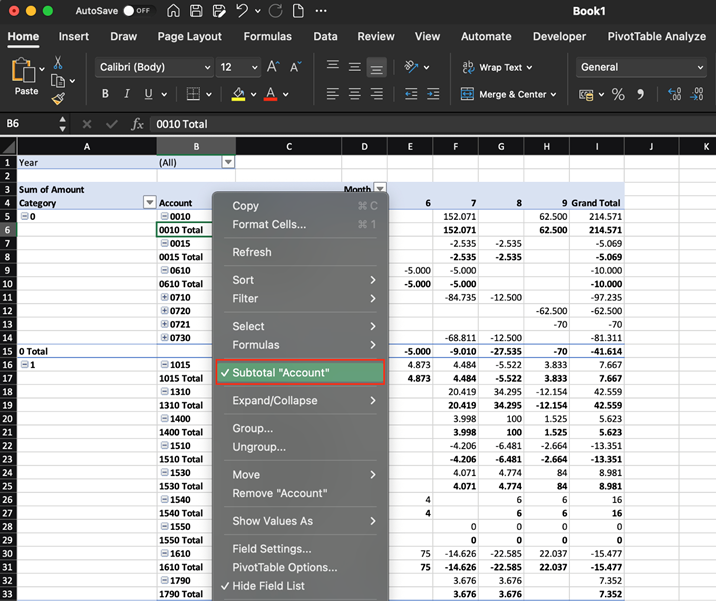716x601 pixels.
Task: Open the Year filter dropdown
Action: point(228,162)
